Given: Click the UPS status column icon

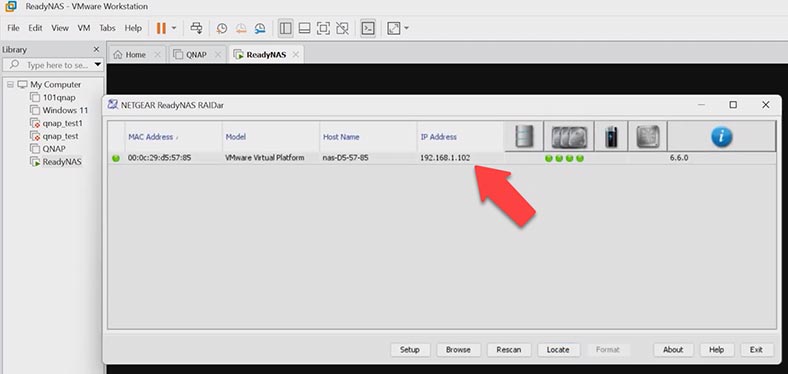Looking at the screenshot, I should pyautogui.click(x=611, y=136).
